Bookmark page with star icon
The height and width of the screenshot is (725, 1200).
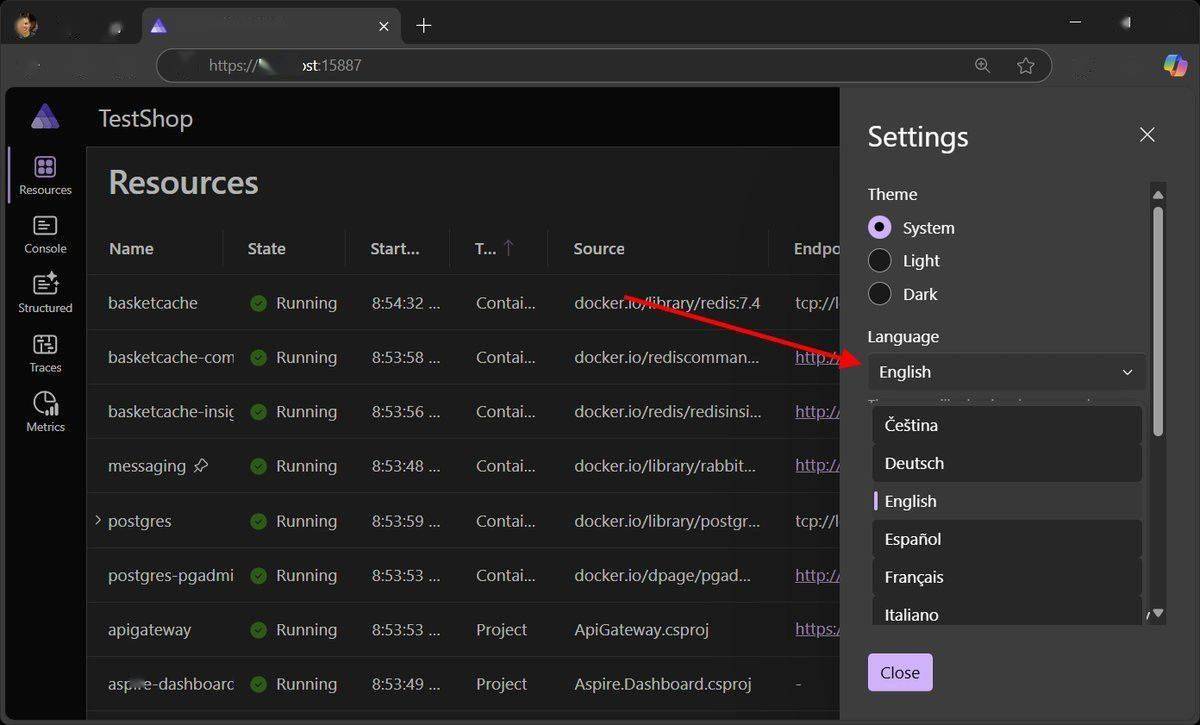point(1025,65)
